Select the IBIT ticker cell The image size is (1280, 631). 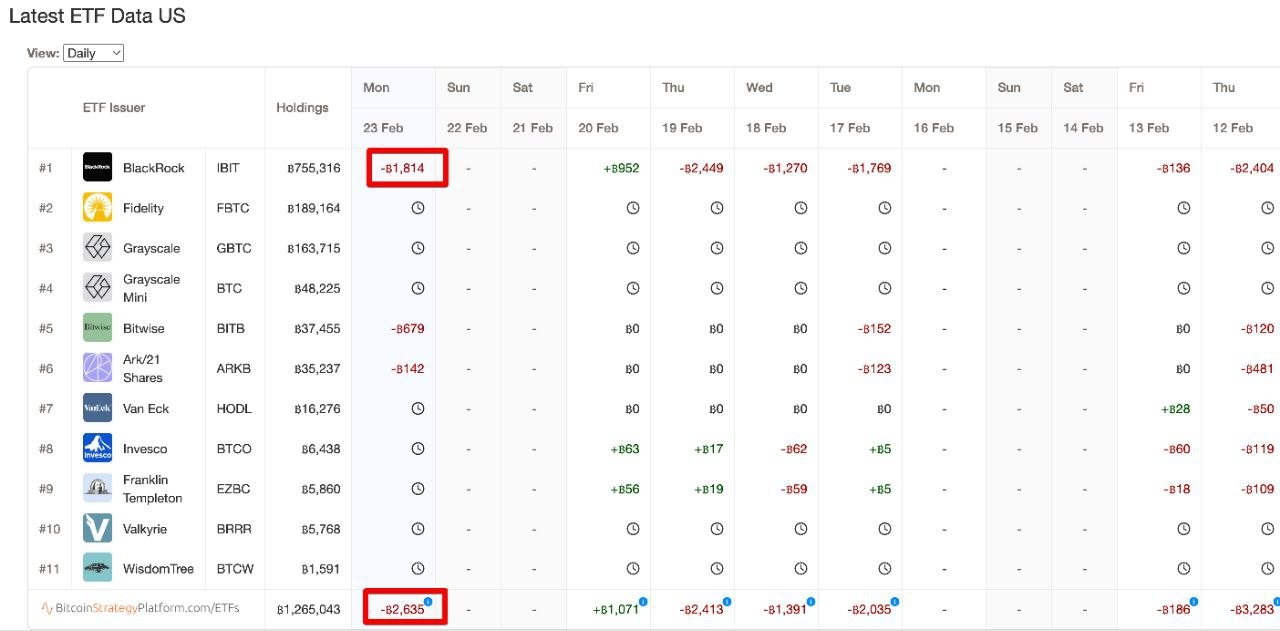pyautogui.click(x=229, y=168)
